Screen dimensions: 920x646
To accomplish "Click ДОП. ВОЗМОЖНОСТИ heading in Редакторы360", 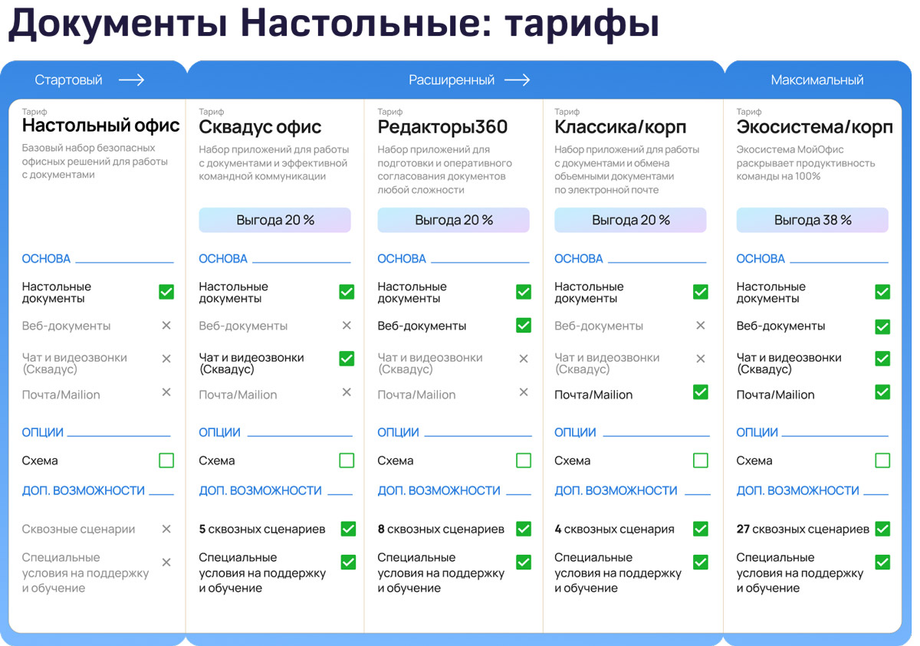I will pyautogui.click(x=439, y=491).
